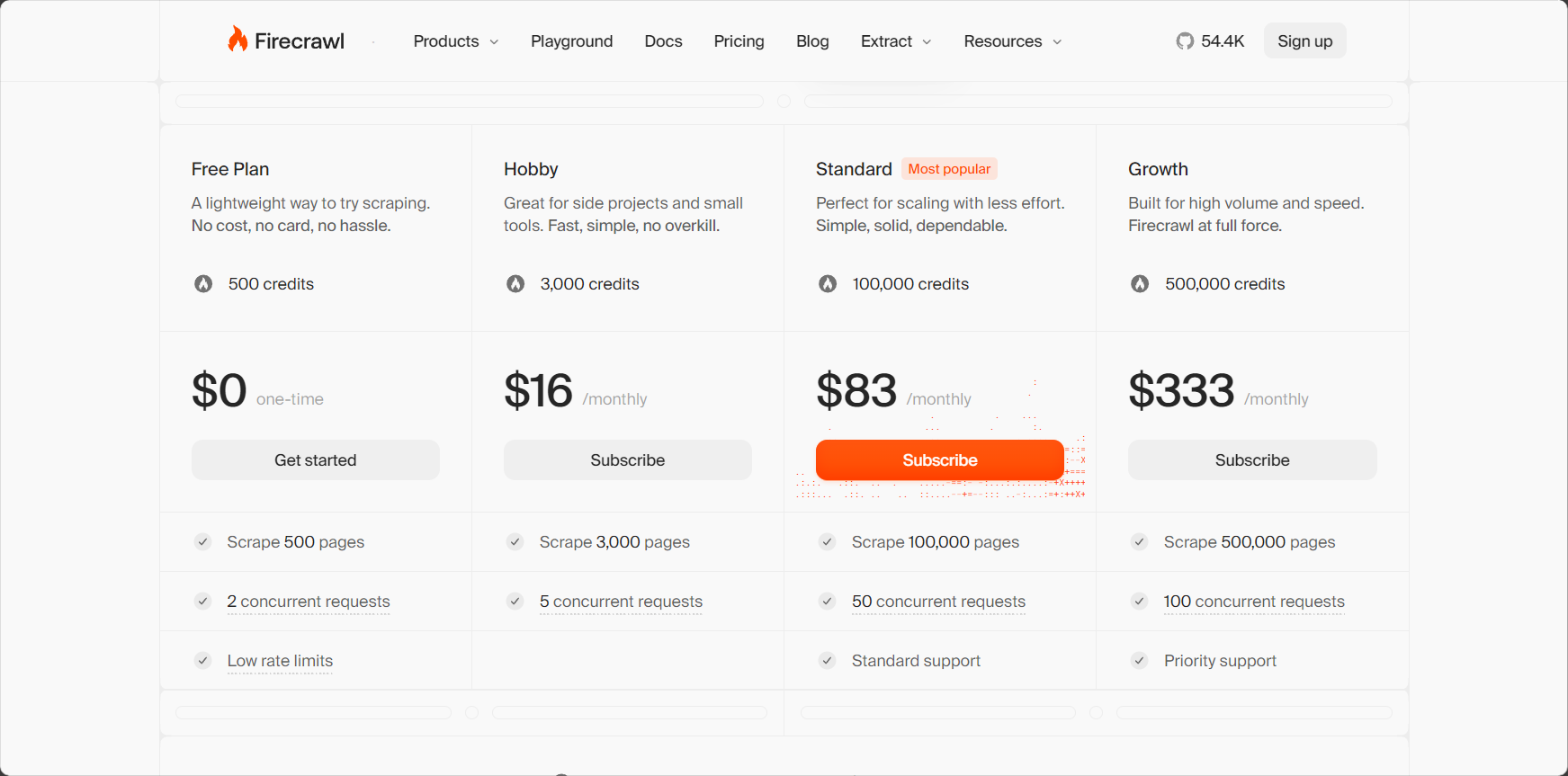Click the flame credit icon beside 500,000 credits

pos(1140,284)
